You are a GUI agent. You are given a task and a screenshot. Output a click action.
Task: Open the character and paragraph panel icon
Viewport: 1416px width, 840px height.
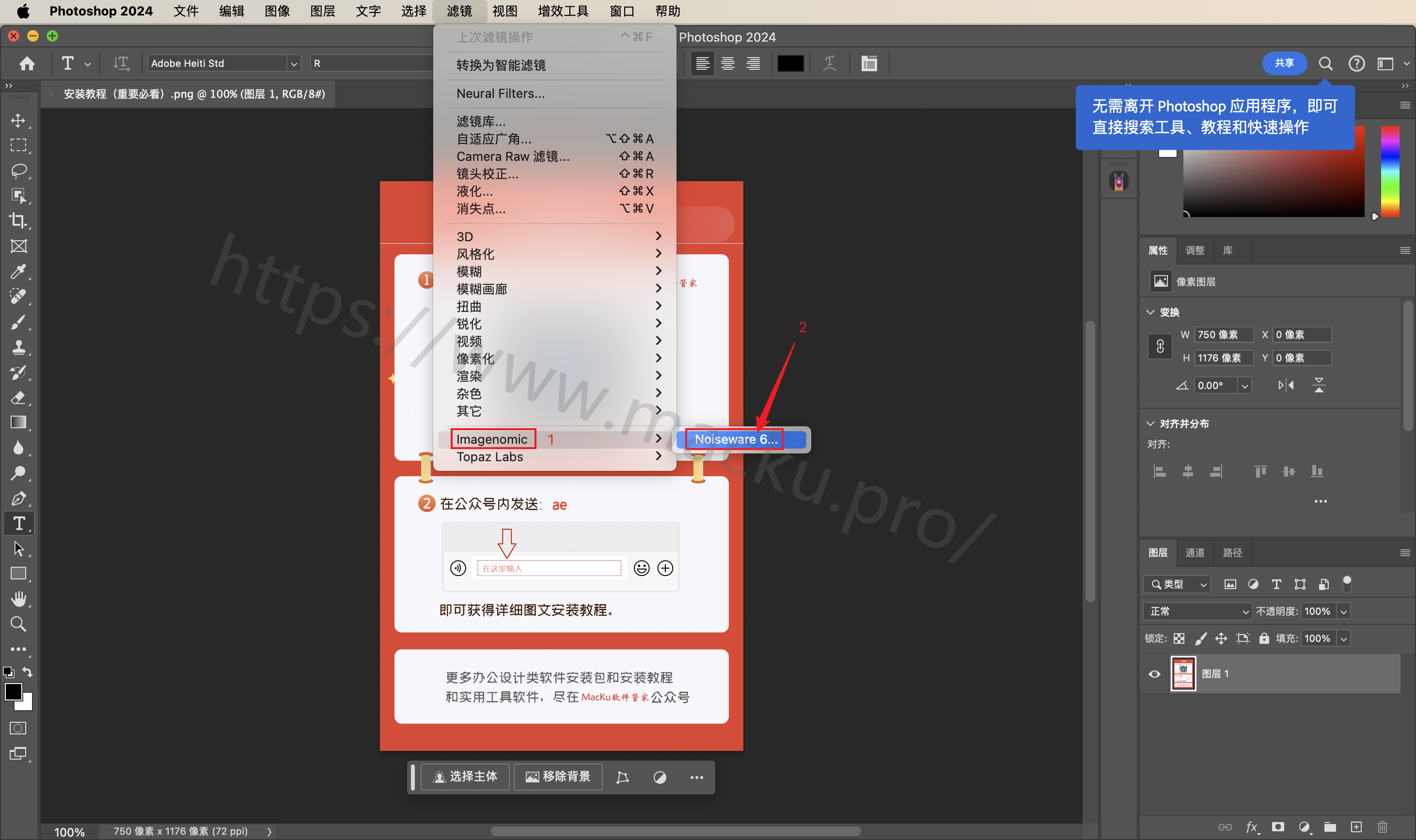click(x=869, y=63)
